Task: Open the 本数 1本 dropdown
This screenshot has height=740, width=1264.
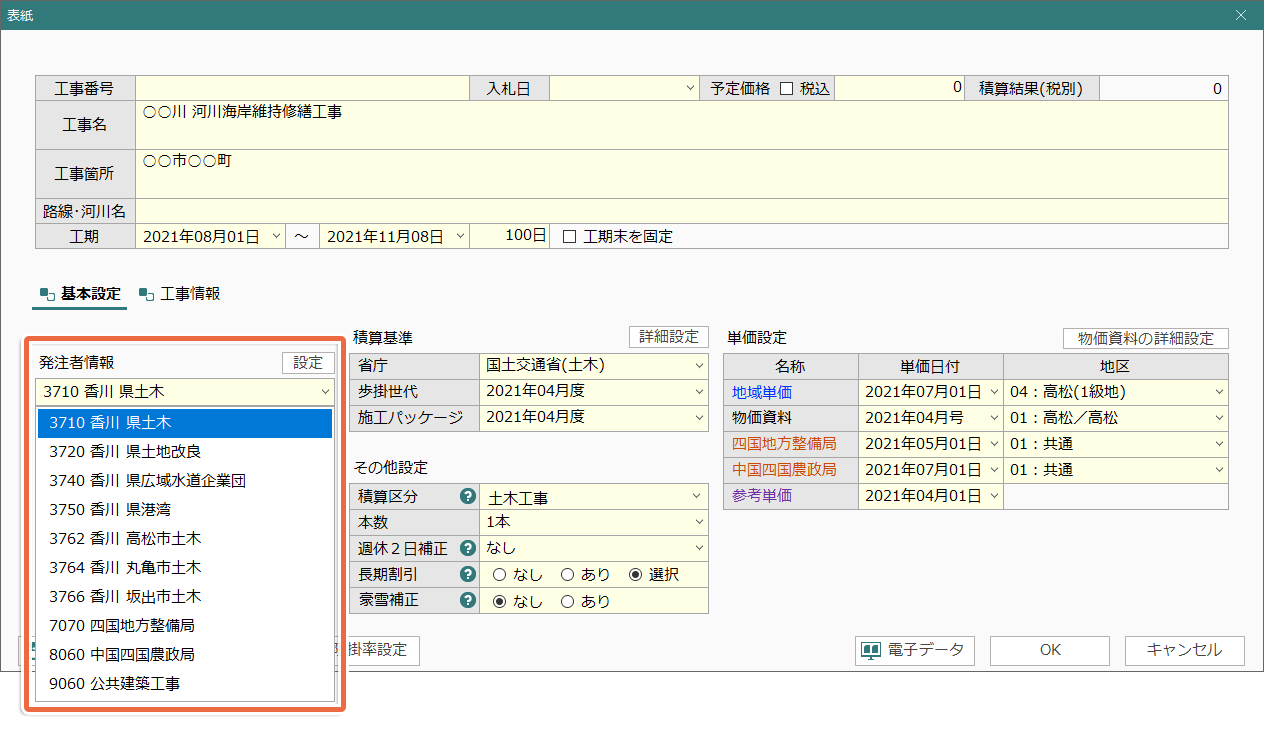Action: coord(698,522)
